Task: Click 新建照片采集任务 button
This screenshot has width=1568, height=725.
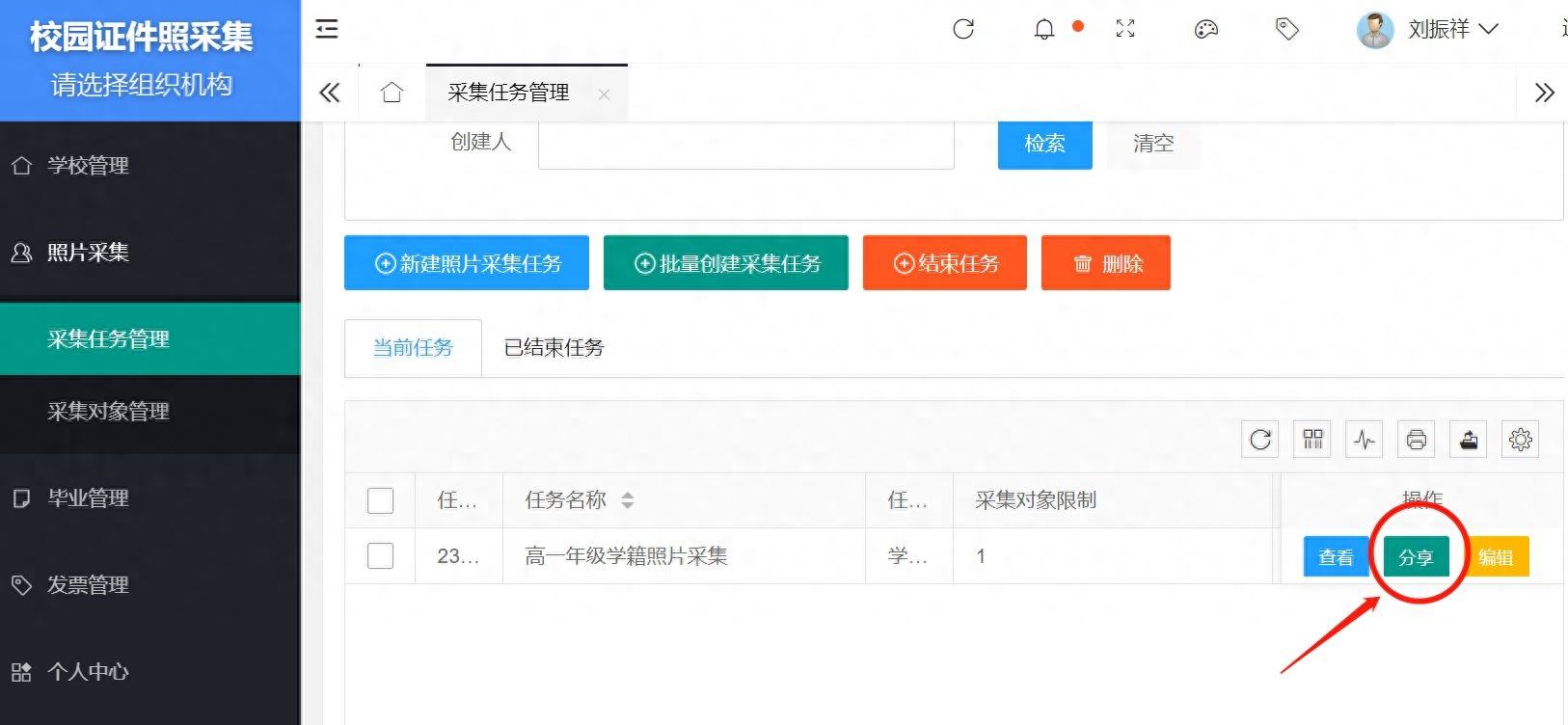Action: (467, 263)
